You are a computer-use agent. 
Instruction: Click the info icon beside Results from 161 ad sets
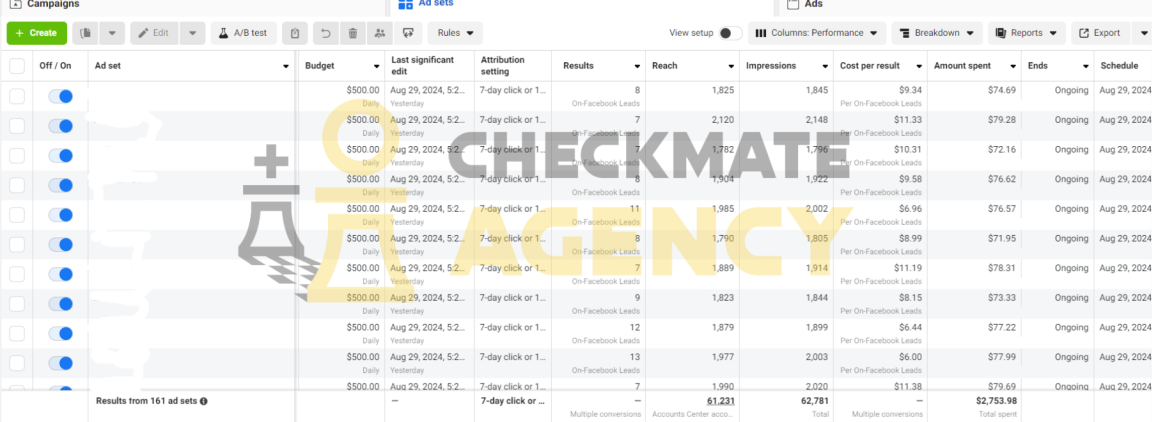click(x=203, y=401)
